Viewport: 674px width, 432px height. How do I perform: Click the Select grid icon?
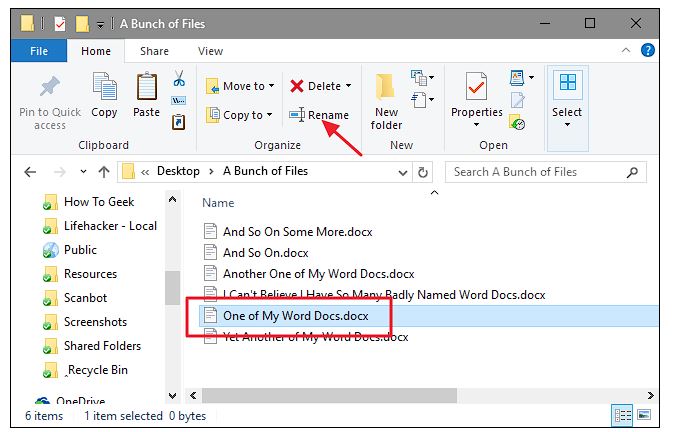567,83
